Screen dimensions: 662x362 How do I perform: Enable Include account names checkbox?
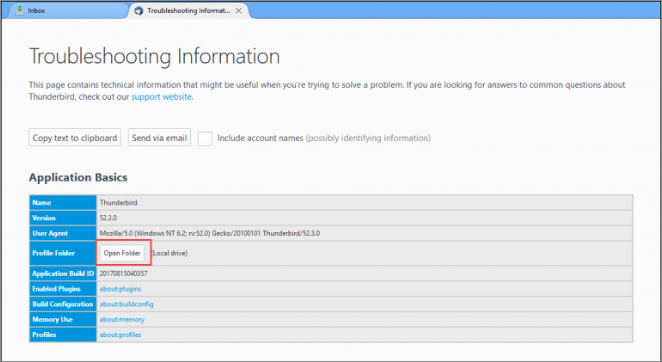[205, 138]
